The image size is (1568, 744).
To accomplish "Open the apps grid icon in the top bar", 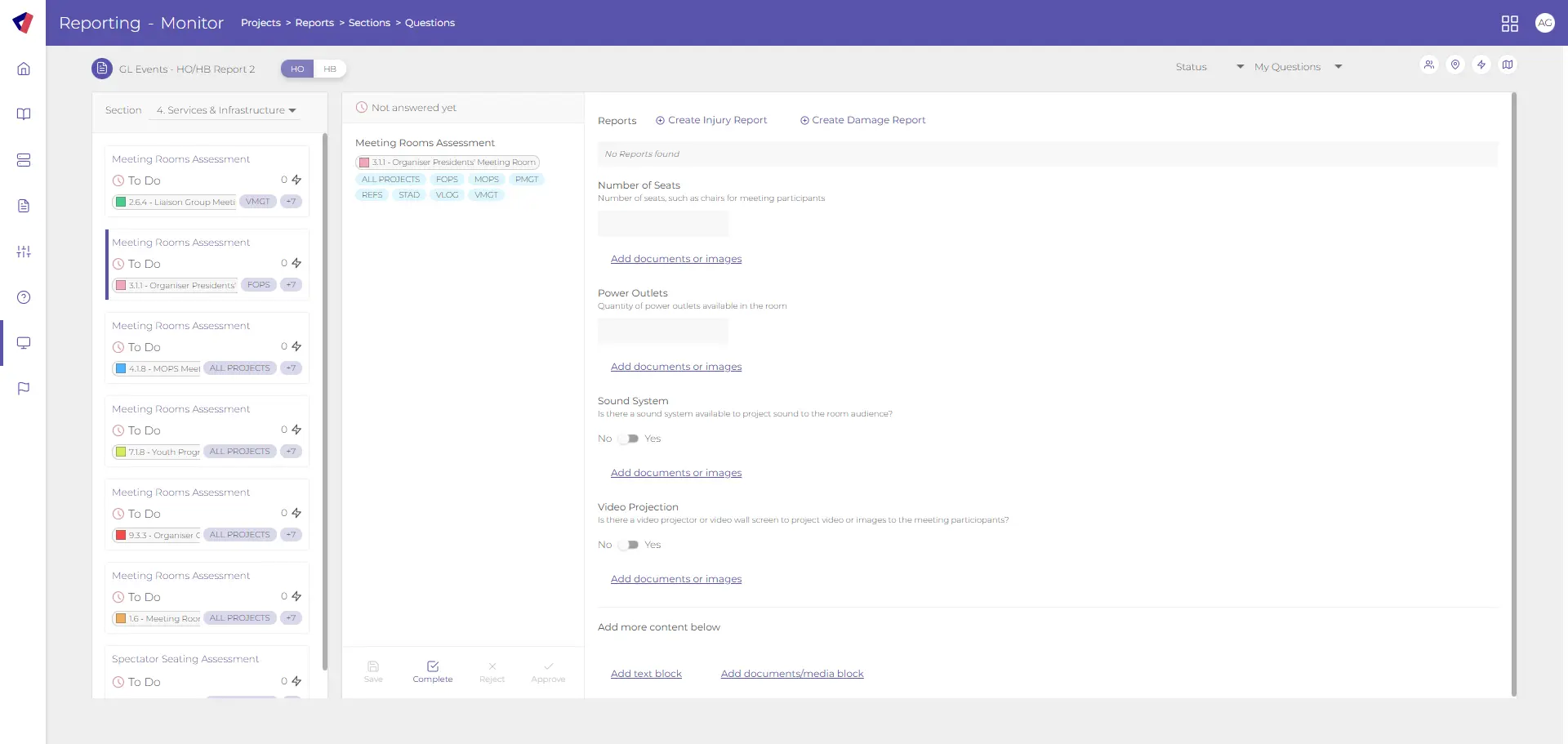I will [1510, 23].
